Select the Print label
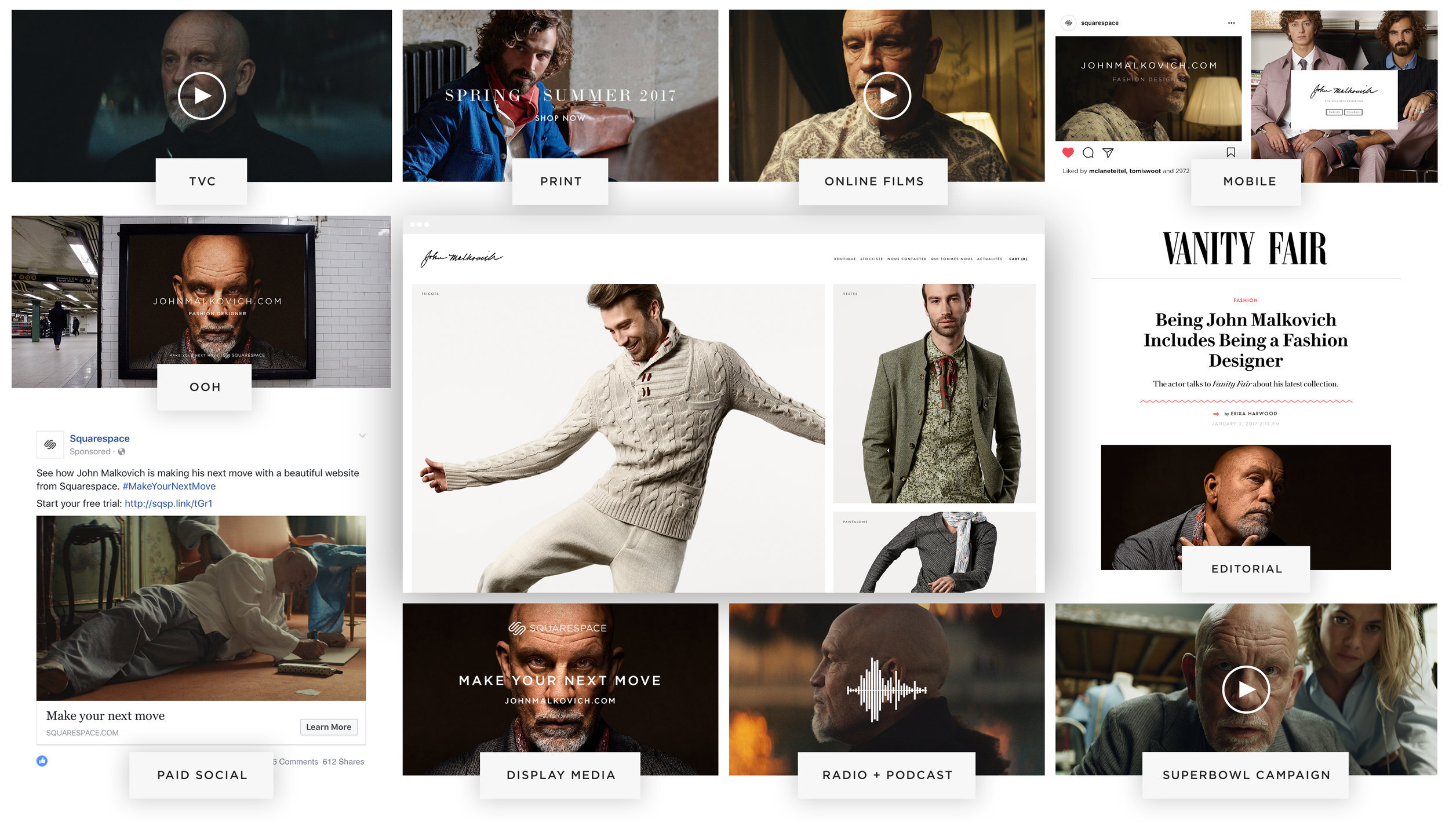Viewport: 1449px width, 840px height. 560,181
